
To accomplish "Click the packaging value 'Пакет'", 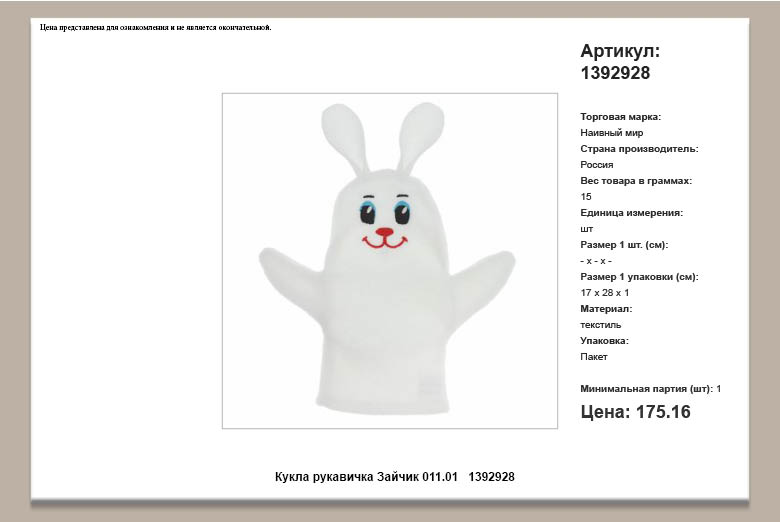I will click(x=593, y=357).
